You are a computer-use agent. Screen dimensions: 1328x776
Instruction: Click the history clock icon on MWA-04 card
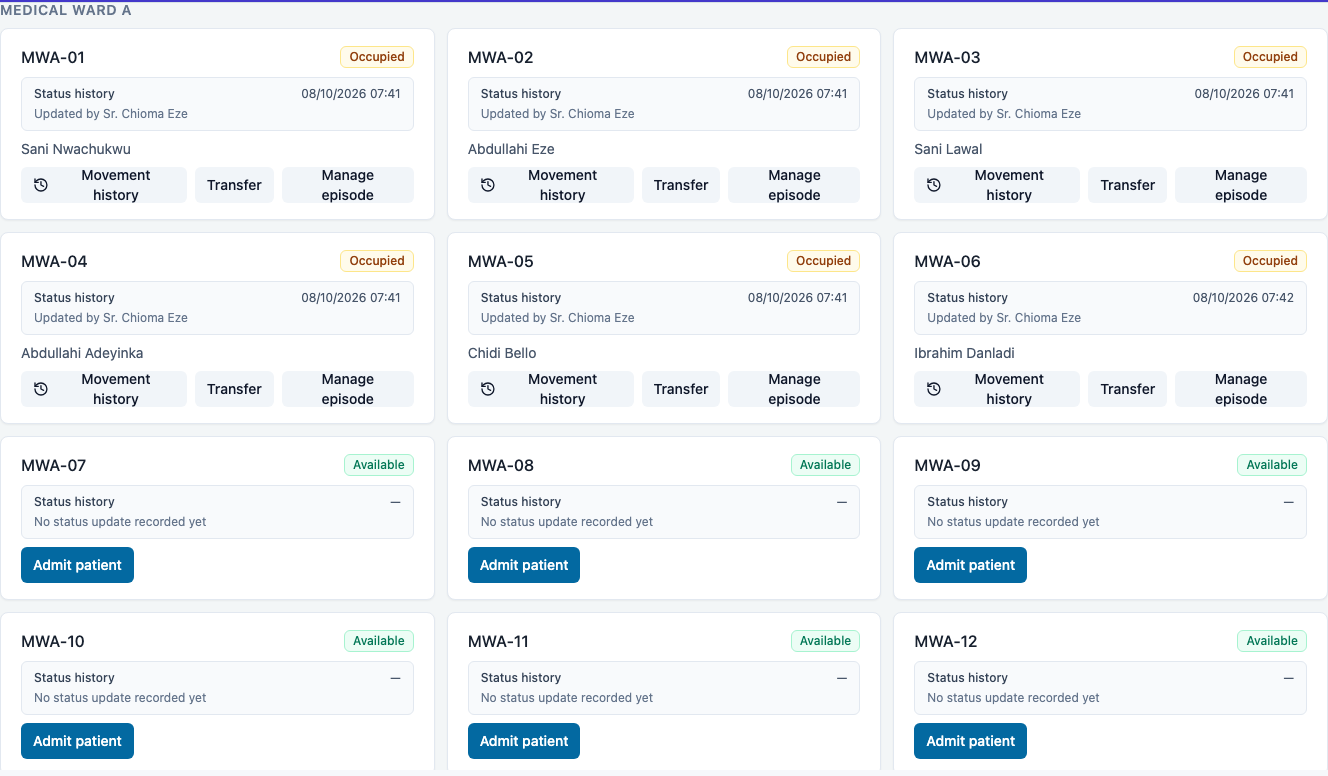(41, 389)
